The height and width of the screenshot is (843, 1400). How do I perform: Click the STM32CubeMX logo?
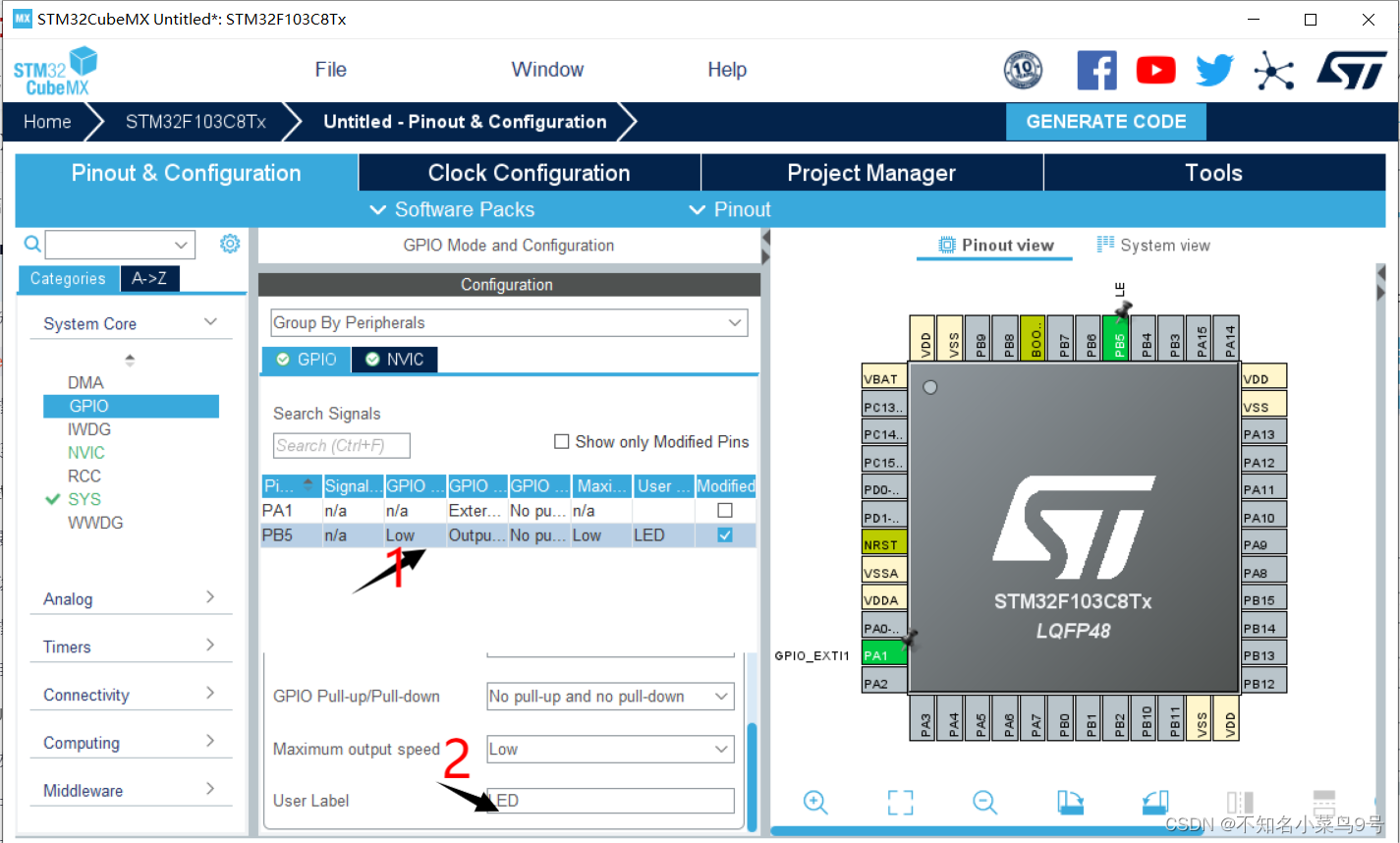pyautogui.click(x=56, y=72)
